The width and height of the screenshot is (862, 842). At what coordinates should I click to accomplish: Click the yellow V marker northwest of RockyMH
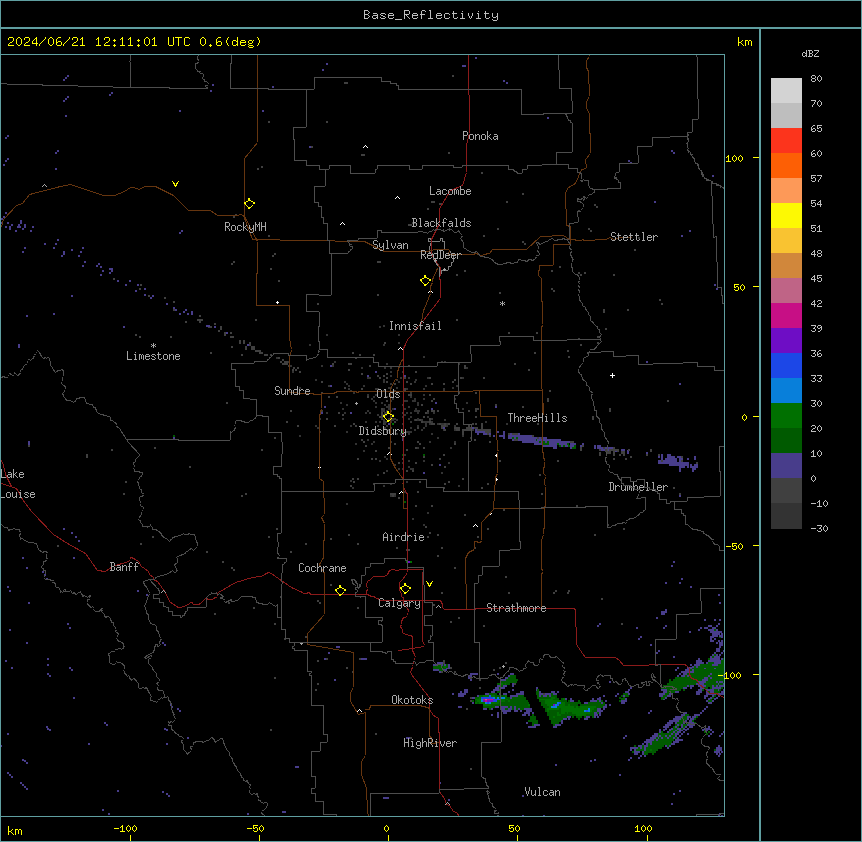pyautogui.click(x=175, y=184)
